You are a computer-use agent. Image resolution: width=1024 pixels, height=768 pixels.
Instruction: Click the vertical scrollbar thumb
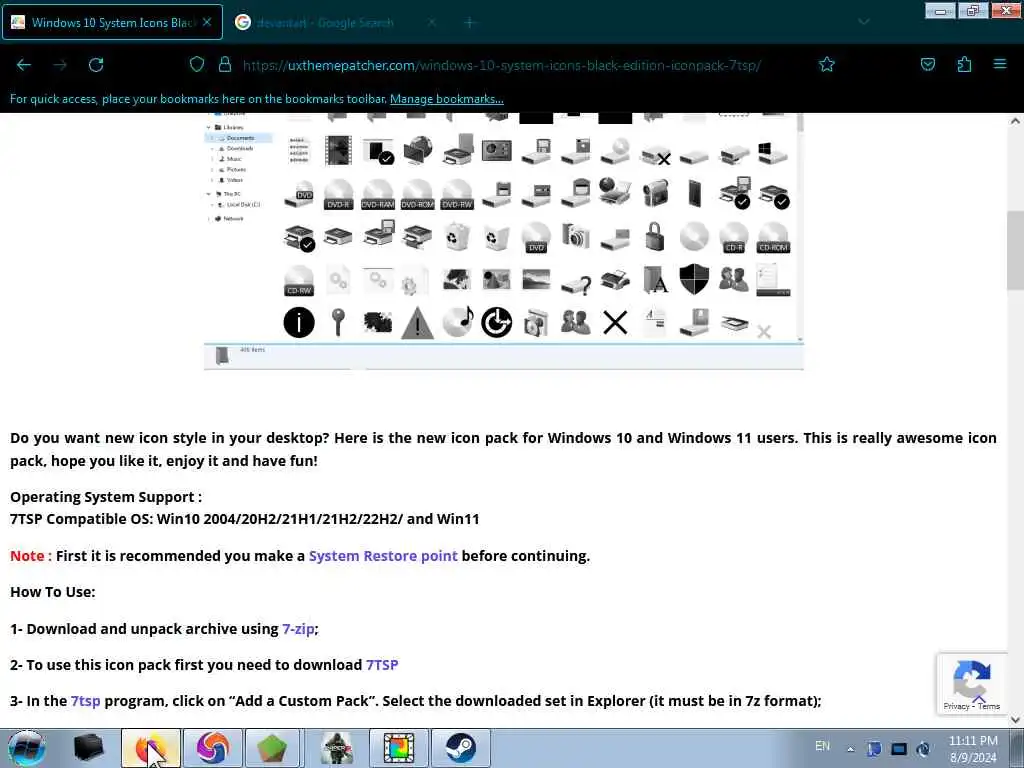[x=1016, y=251]
